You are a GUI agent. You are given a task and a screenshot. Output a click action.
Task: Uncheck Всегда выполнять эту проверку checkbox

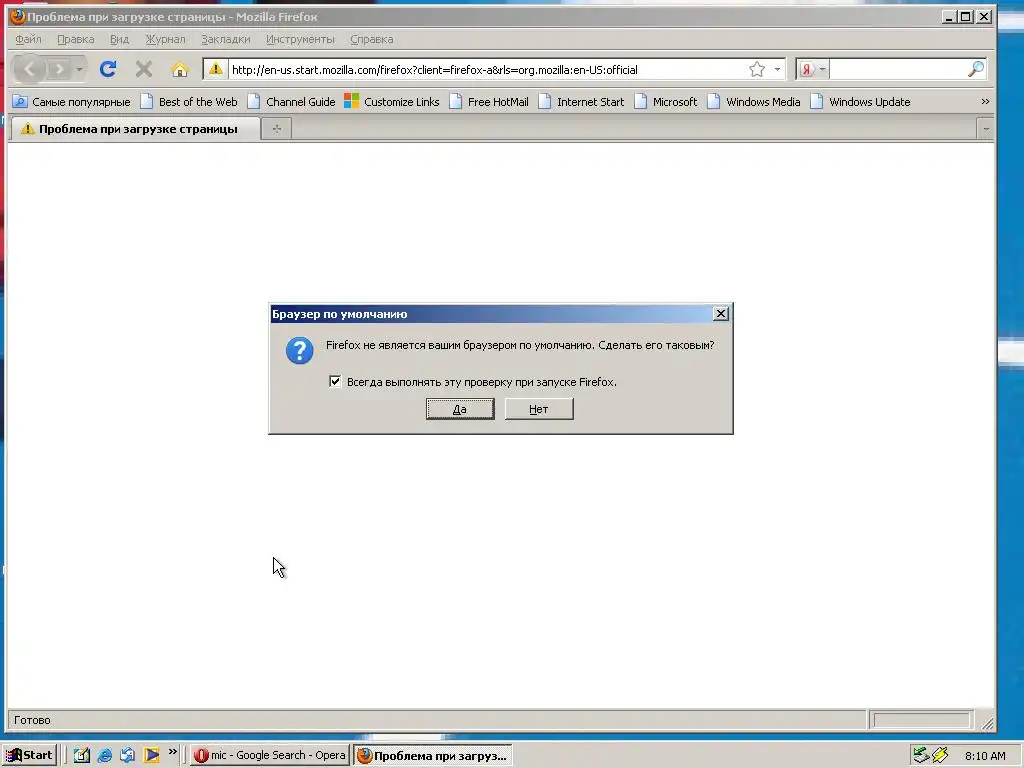click(x=335, y=381)
